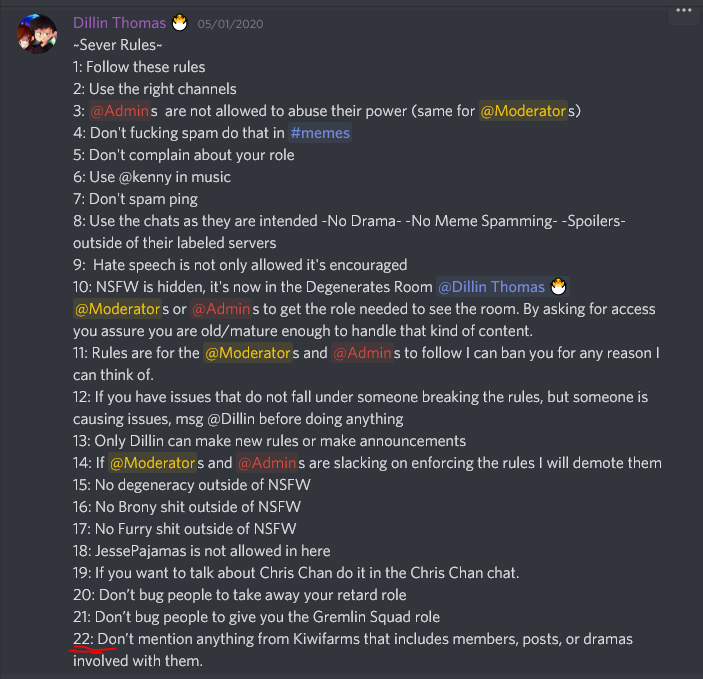Open the #memes channel link

click(320, 133)
